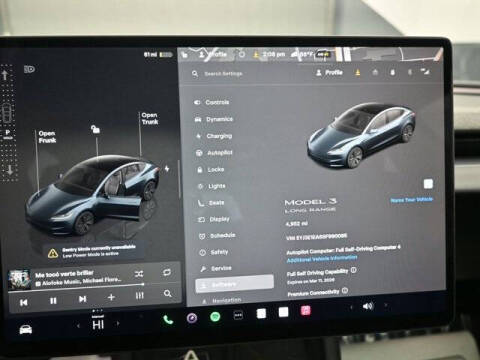Open the purple dashcam camera app
The image size is (480, 360).
192,318
